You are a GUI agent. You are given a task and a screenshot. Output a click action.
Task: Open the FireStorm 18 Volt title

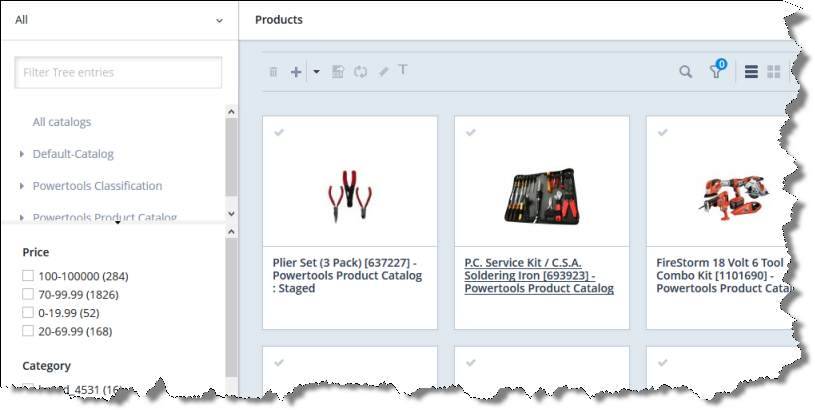tap(722, 275)
